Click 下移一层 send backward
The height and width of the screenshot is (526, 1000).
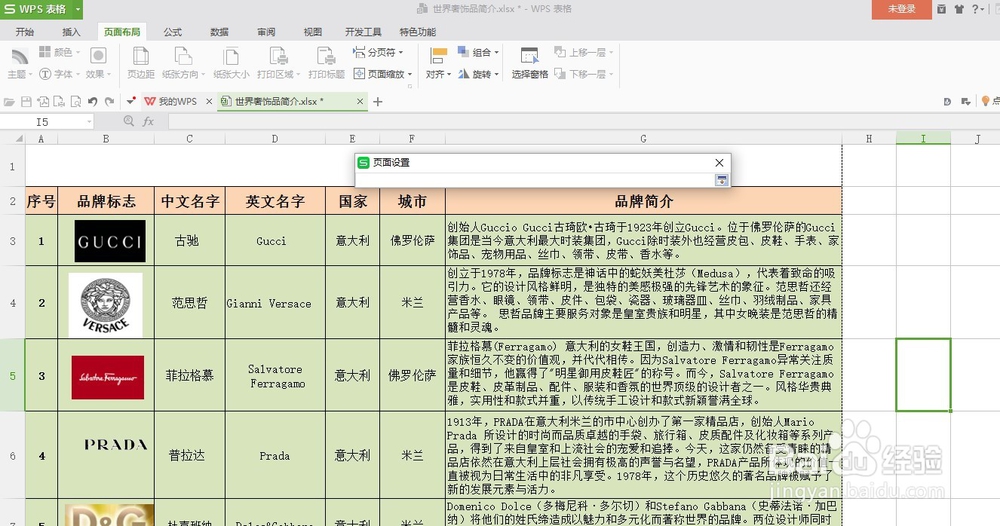pos(584,74)
